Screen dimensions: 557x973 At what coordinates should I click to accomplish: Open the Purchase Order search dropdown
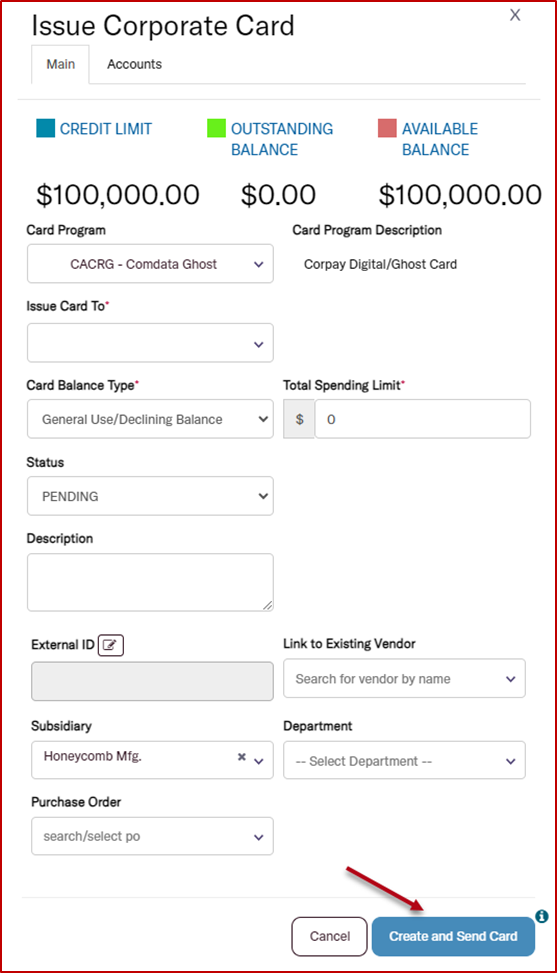(153, 836)
